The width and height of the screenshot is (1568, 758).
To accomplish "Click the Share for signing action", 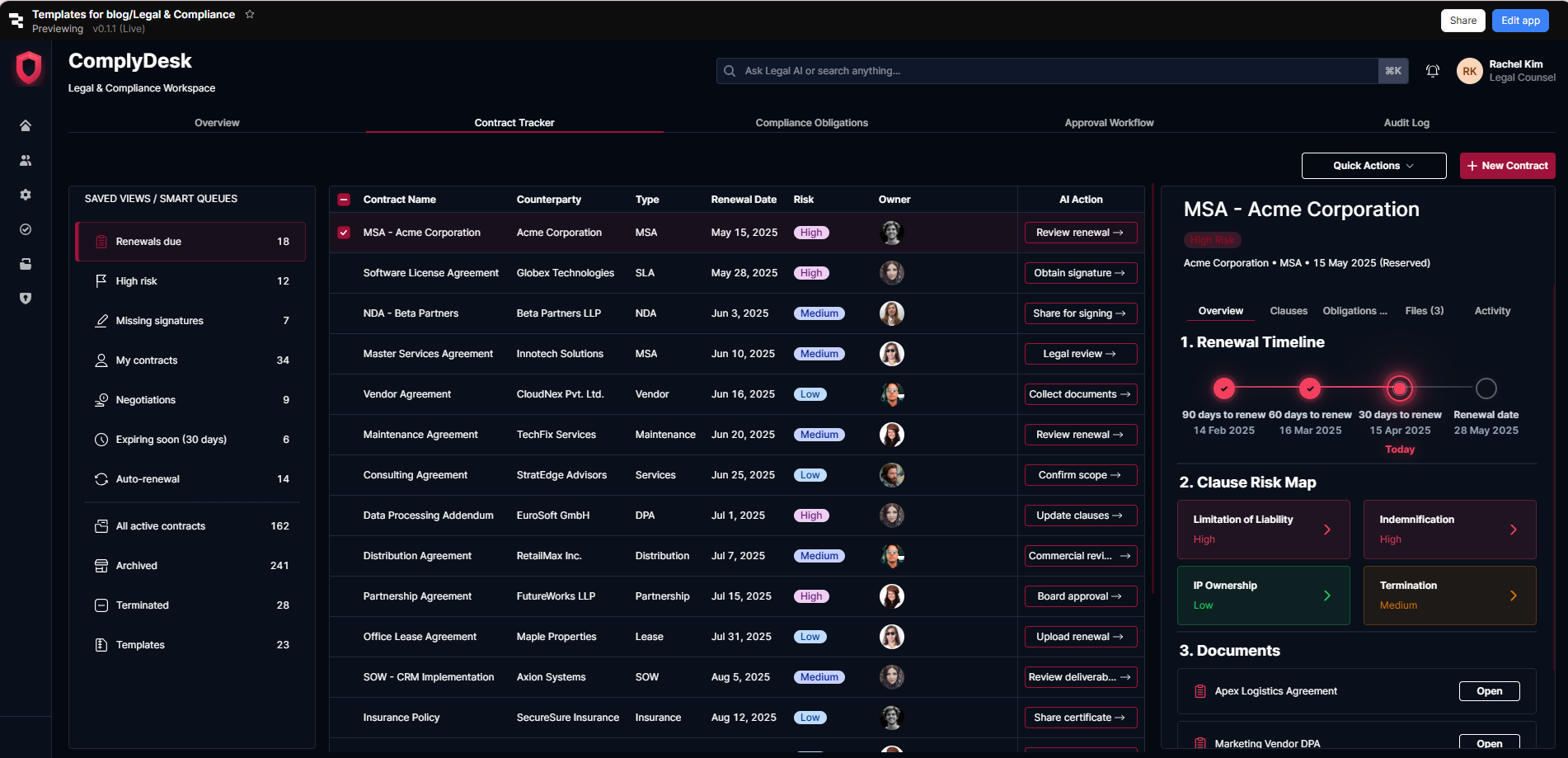I will 1081,313.
